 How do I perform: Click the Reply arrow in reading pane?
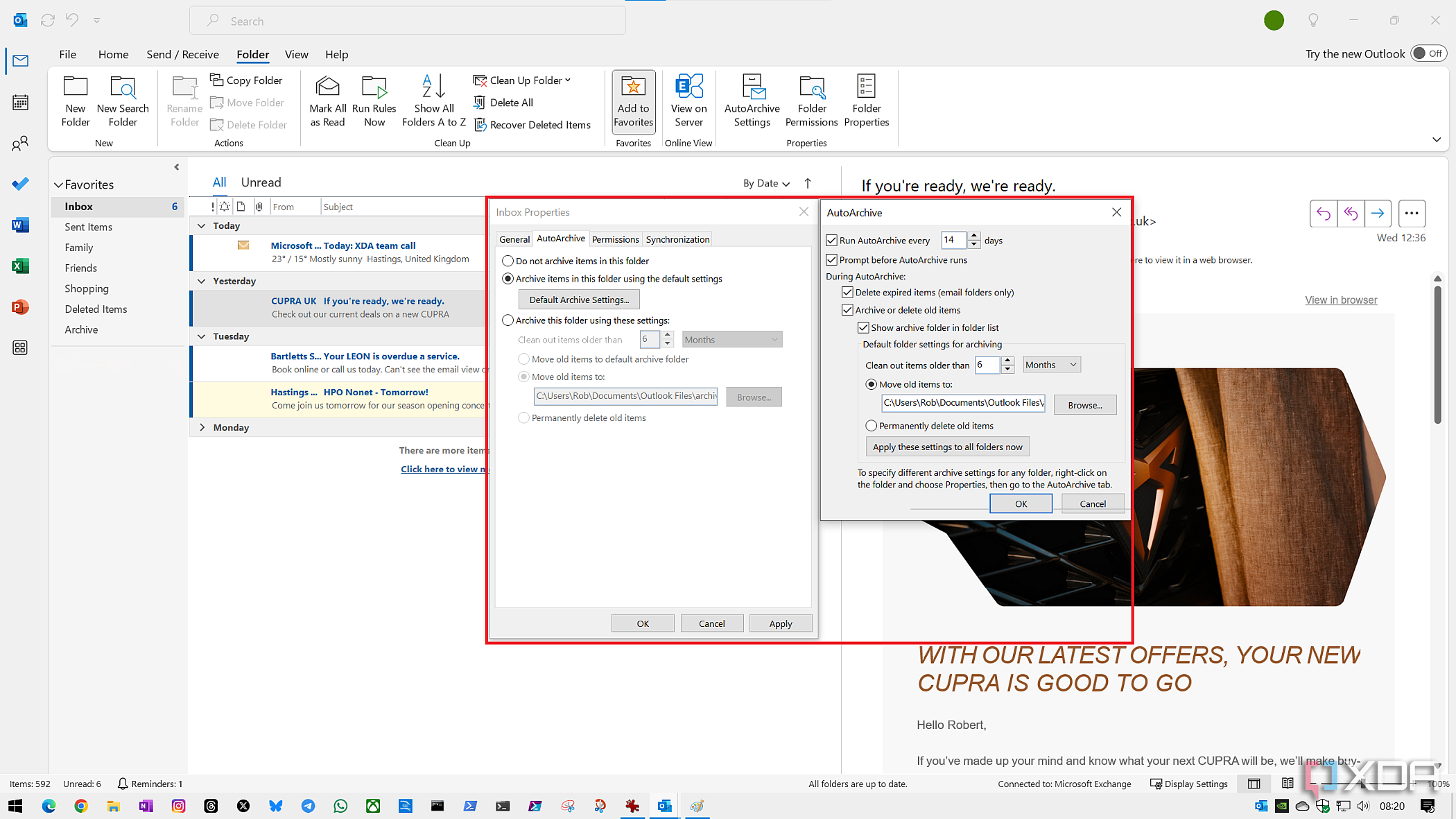tap(1323, 214)
